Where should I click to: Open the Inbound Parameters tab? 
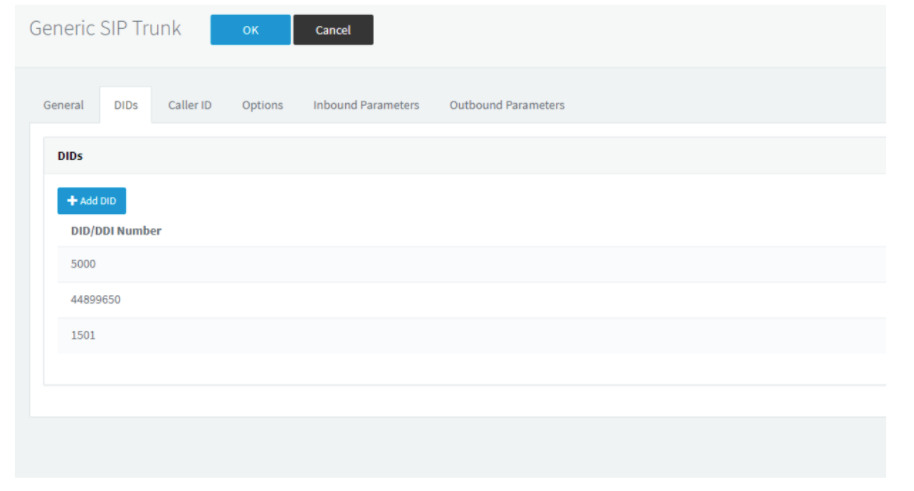pos(366,105)
